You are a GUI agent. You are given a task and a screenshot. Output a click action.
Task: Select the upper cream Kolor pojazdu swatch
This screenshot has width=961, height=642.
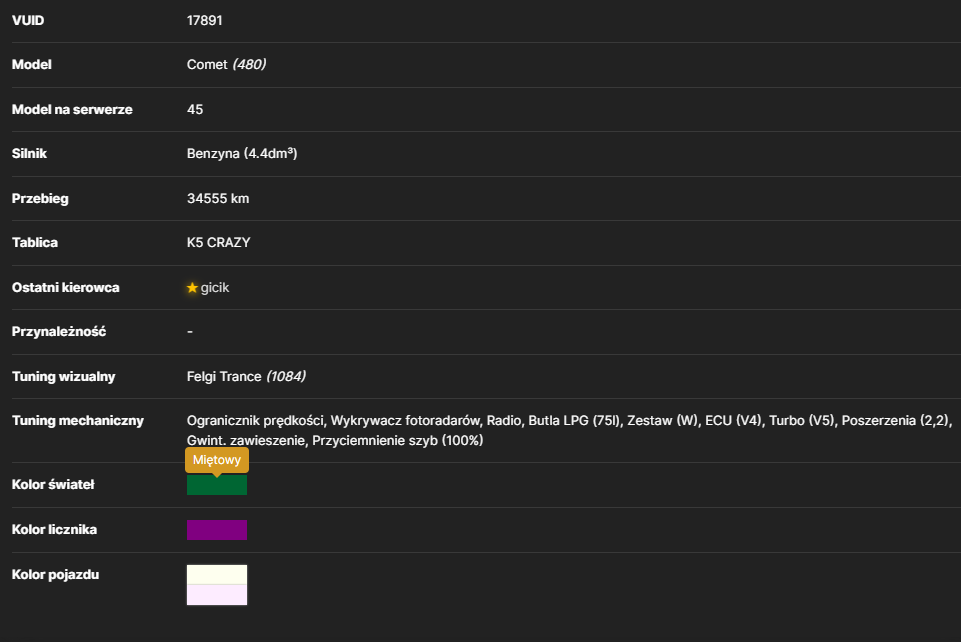click(x=217, y=575)
